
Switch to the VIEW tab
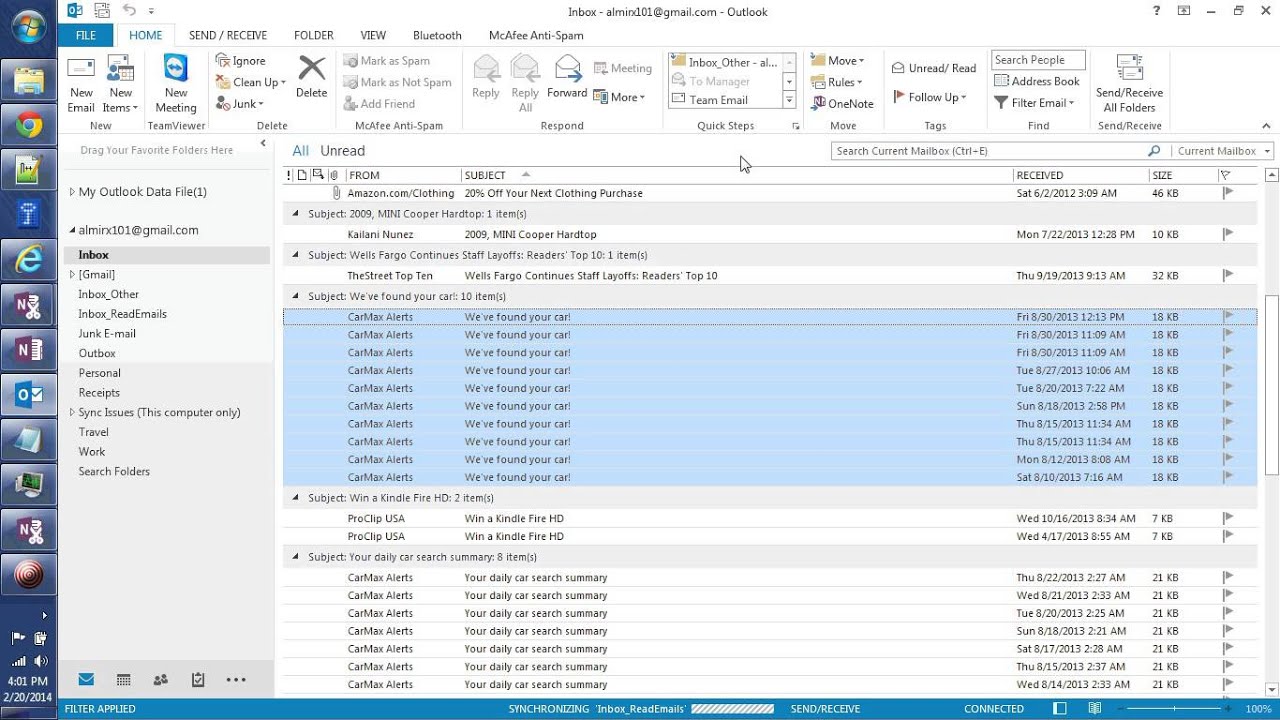tap(373, 35)
